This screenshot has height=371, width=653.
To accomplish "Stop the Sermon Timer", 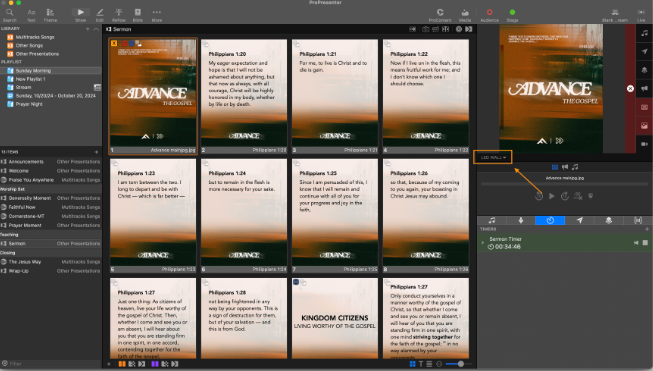I will tap(645, 242).
